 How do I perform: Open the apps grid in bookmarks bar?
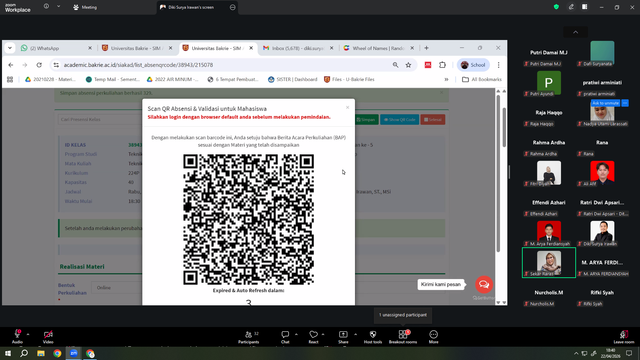pyautogui.click(x=10, y=80)
